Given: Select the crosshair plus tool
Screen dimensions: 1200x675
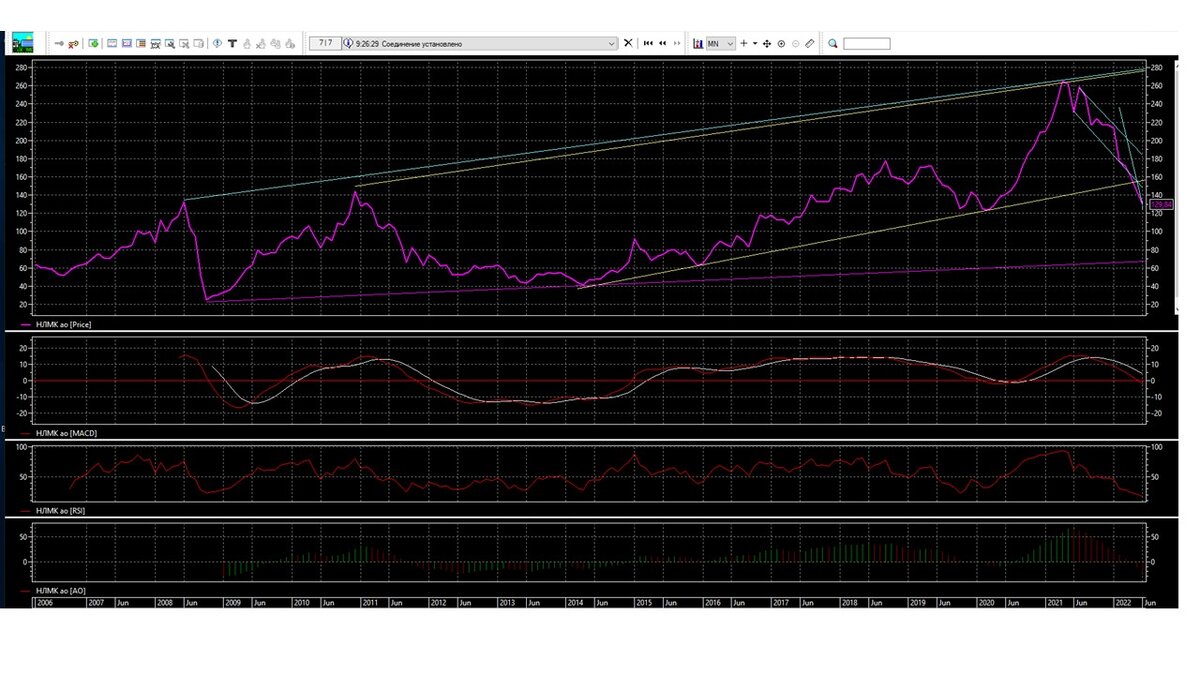Looking at the screenshot, I should pyautogui.click(x=744, y=43).
